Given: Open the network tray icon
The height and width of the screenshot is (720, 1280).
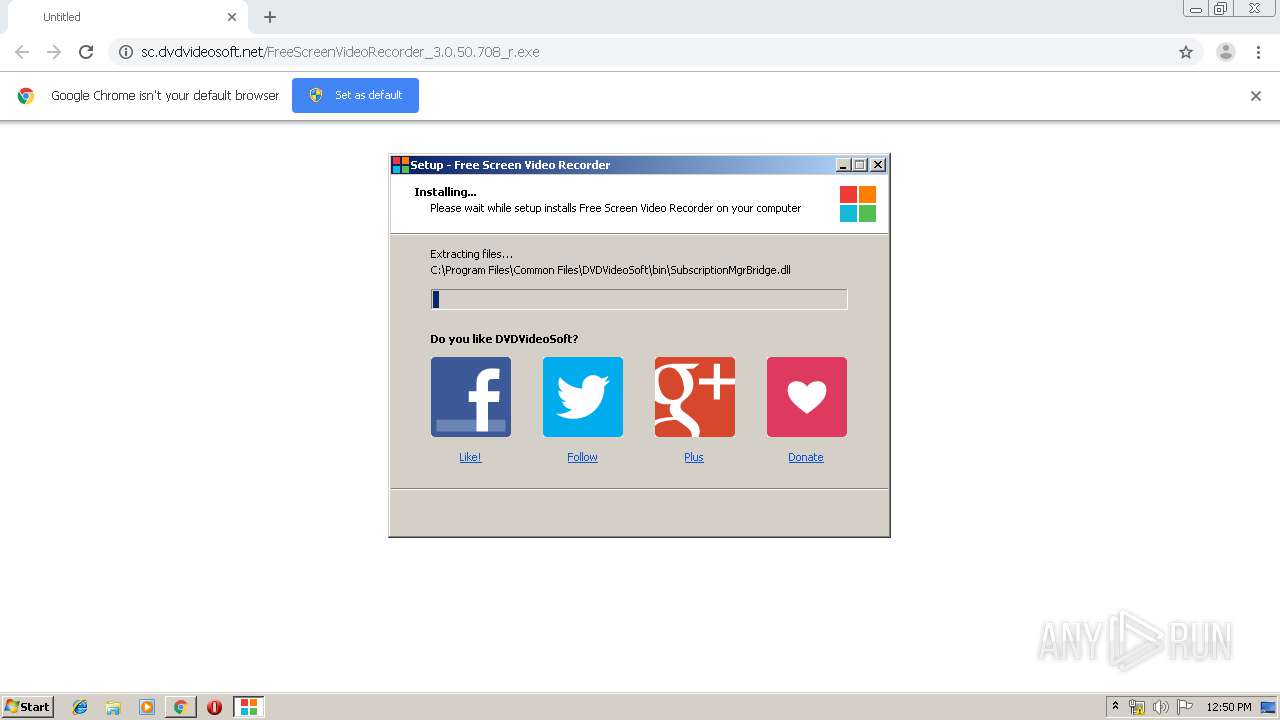Looking at the screenshot, I should point(1137,707).
